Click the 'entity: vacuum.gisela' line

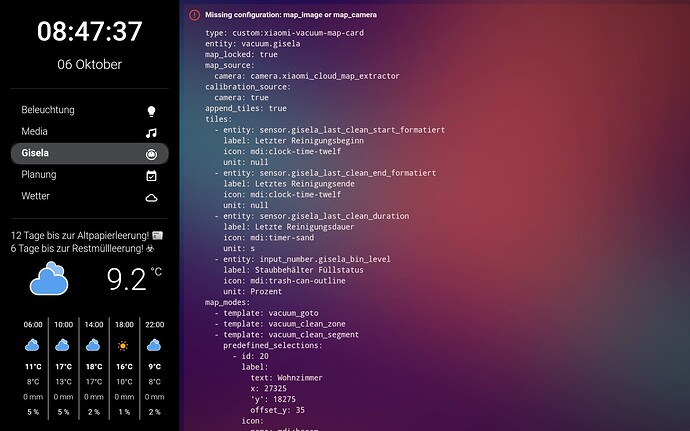(253, 44)
